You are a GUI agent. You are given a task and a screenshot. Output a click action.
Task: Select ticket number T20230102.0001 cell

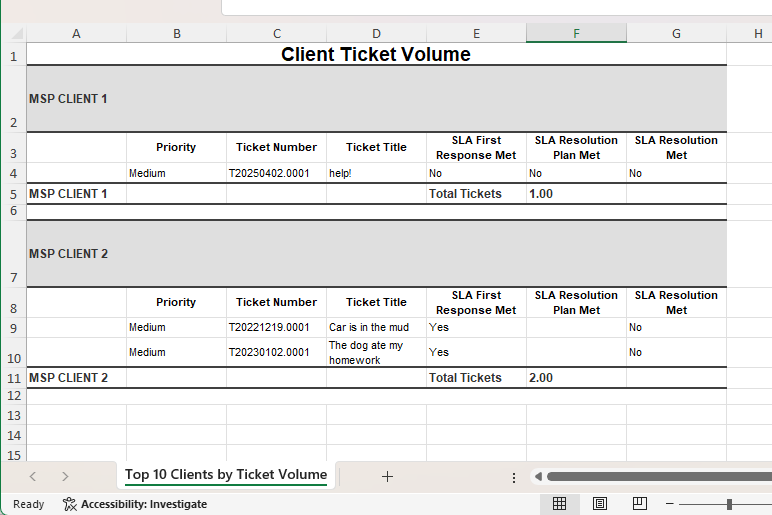point(276,353)
